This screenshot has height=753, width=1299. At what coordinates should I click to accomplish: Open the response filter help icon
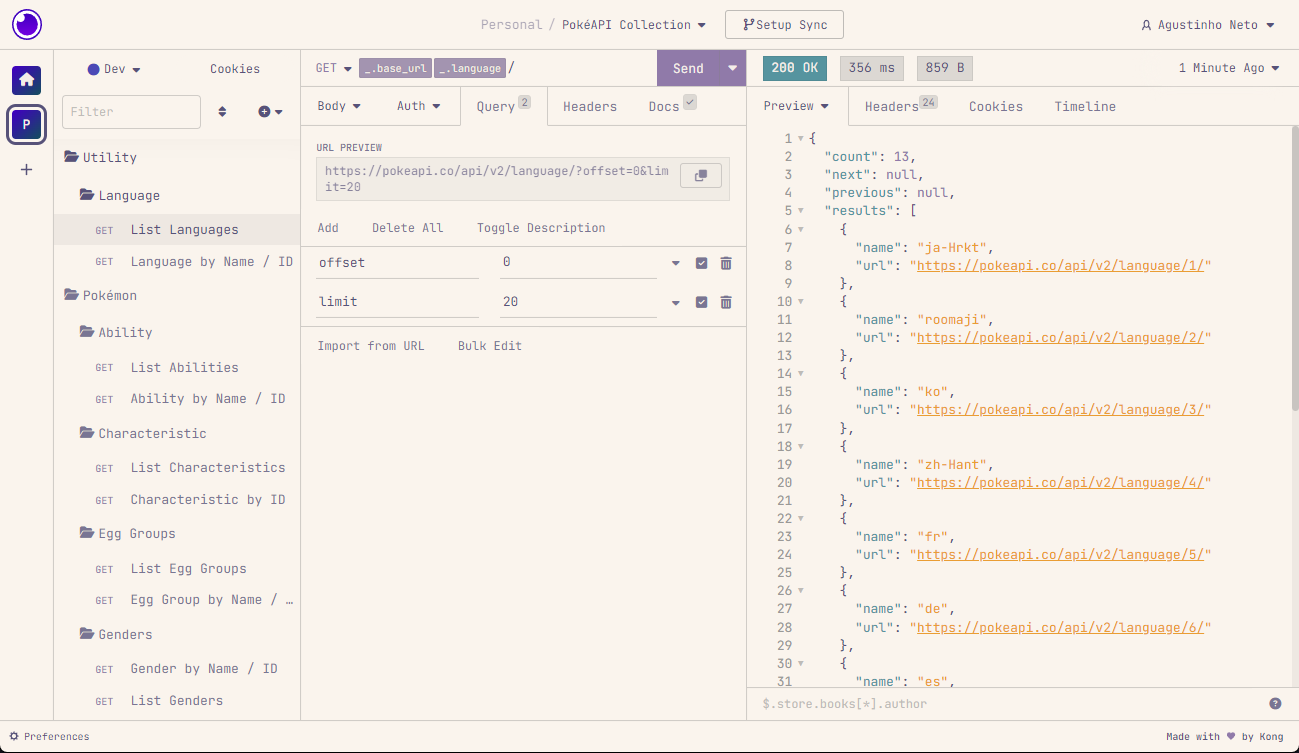pyautogui.click(x=1276, y=704)
